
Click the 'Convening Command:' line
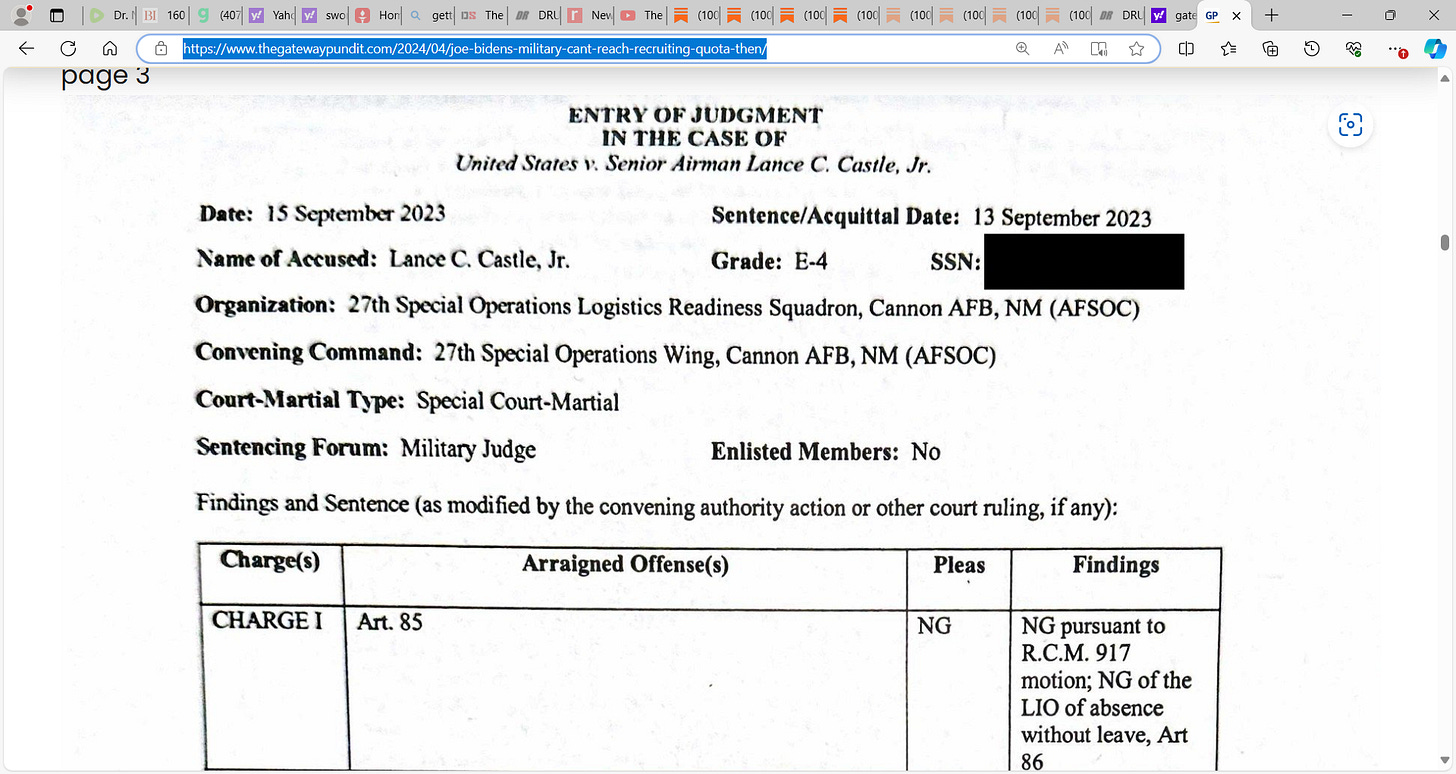595,354
